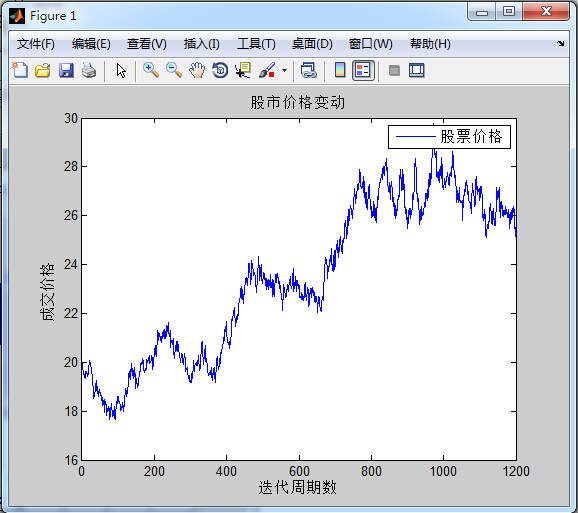This screenshot has width=578, height=513.
Task: Select the 股票价格 legend box
Action: 449,137
